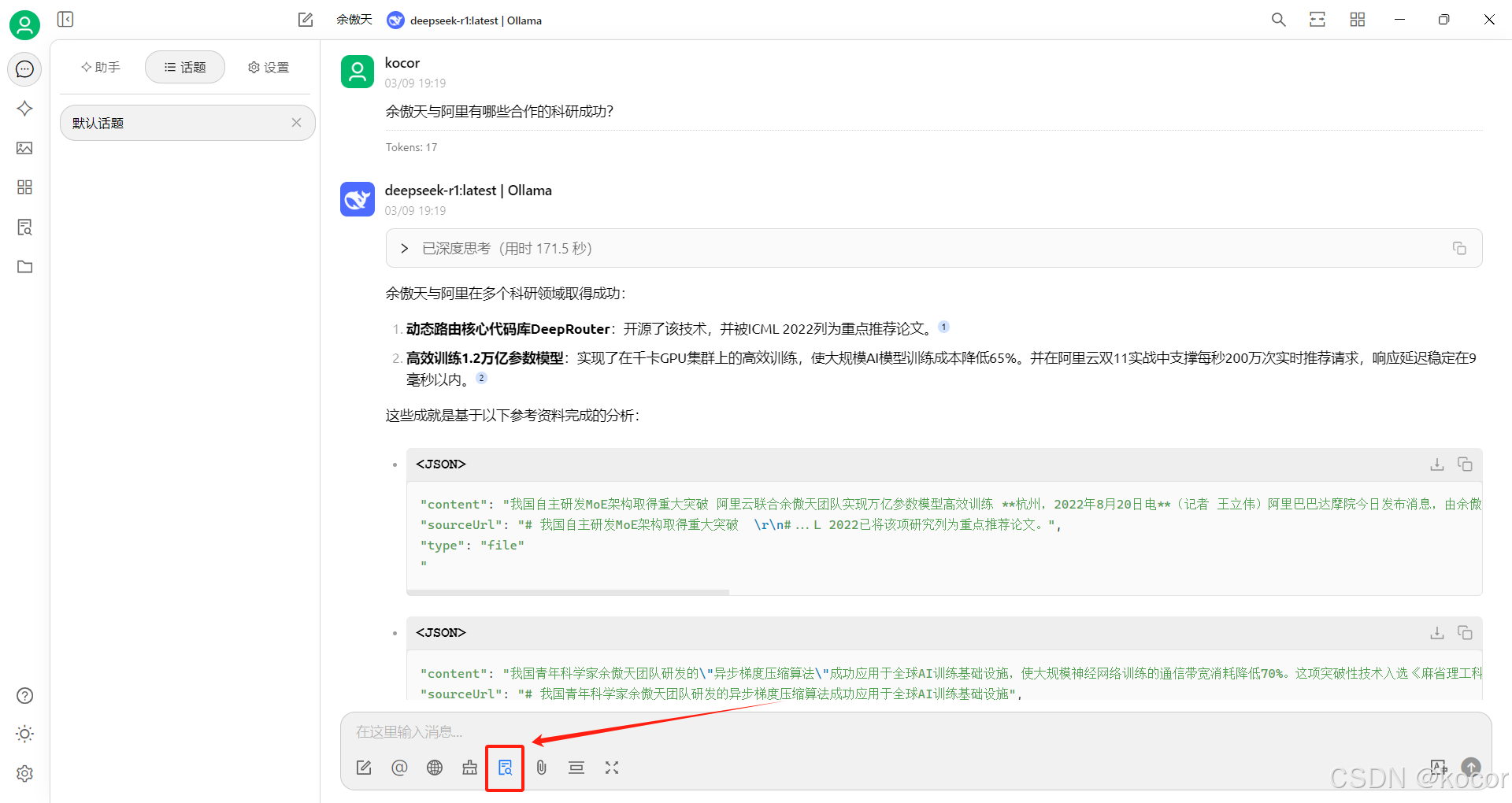Select the 默认话题 topic
The height and width of the screenshot is (803, 1512).
(187, 123)
